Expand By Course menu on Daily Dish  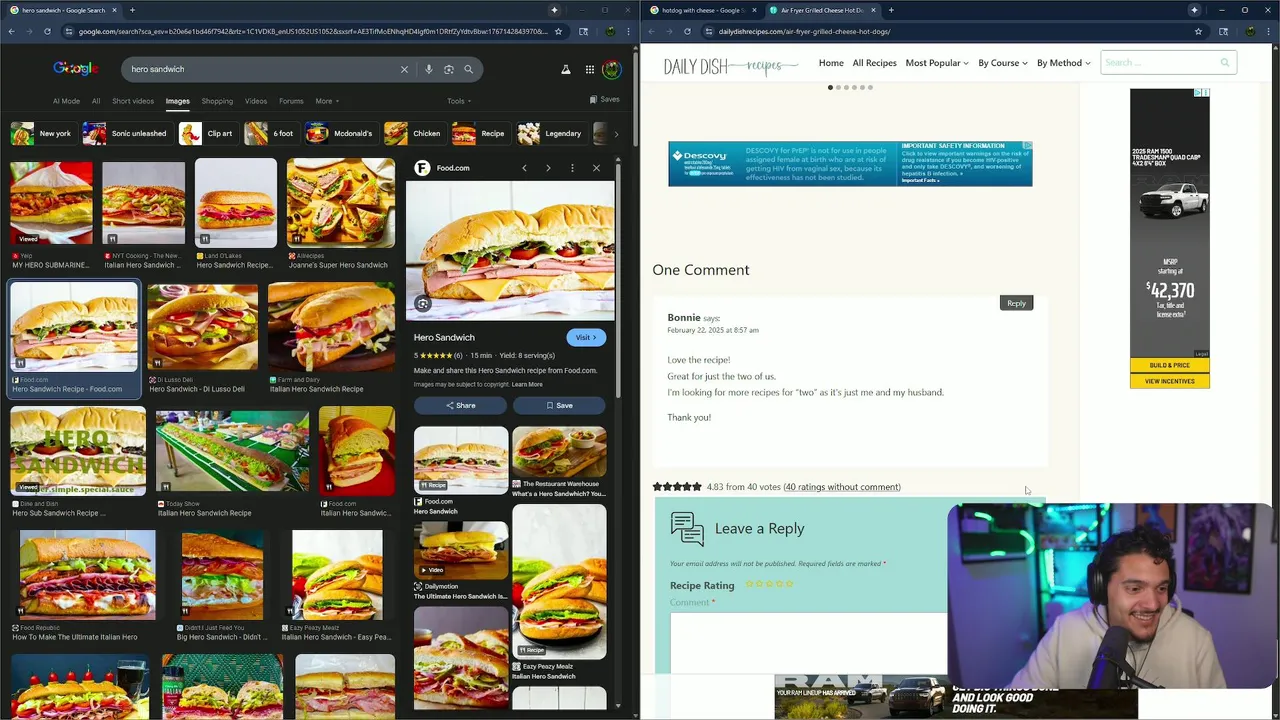coord(1002,63)
